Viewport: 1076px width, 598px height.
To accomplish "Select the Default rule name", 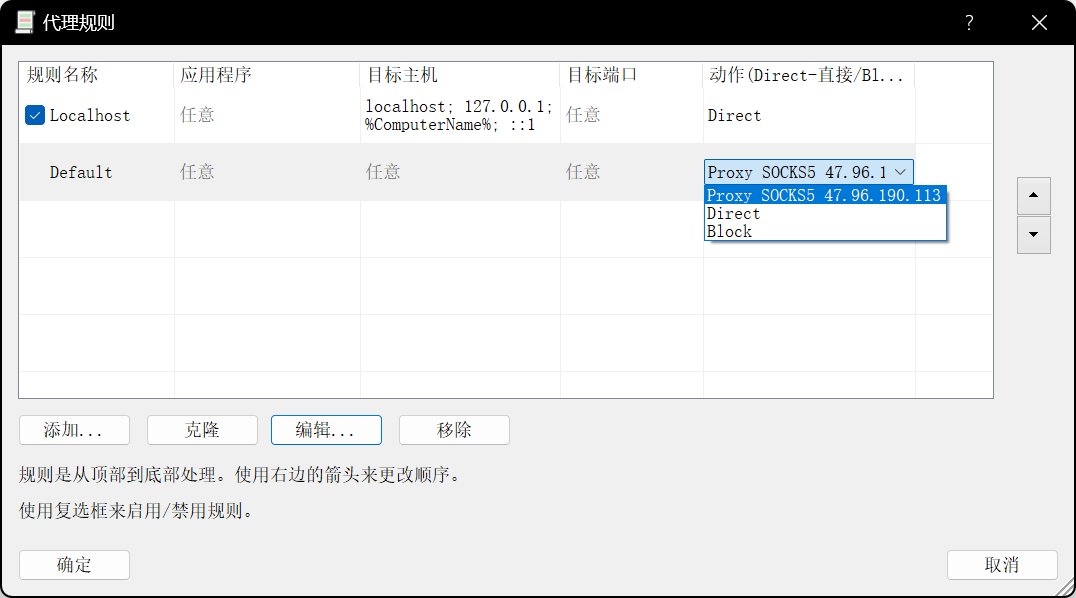I will (81, 172).
